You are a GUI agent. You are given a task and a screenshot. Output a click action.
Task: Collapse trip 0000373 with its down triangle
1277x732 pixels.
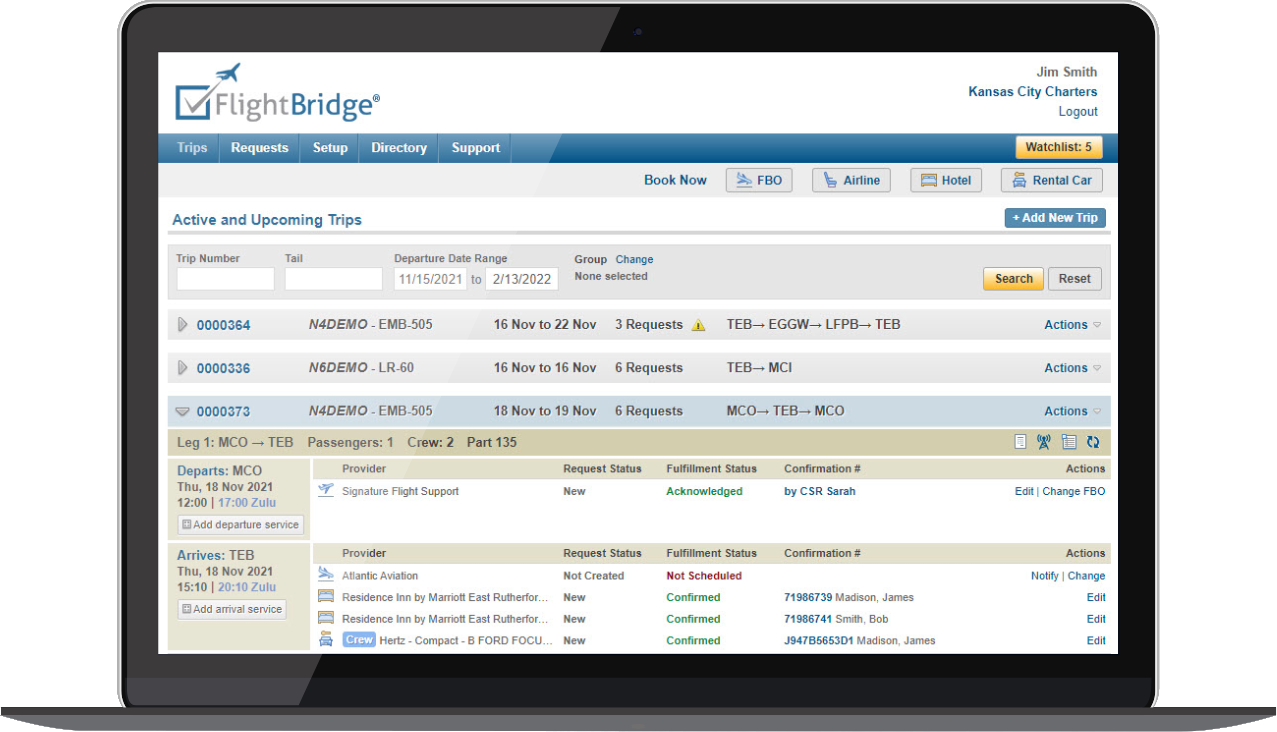pos(182,411)
